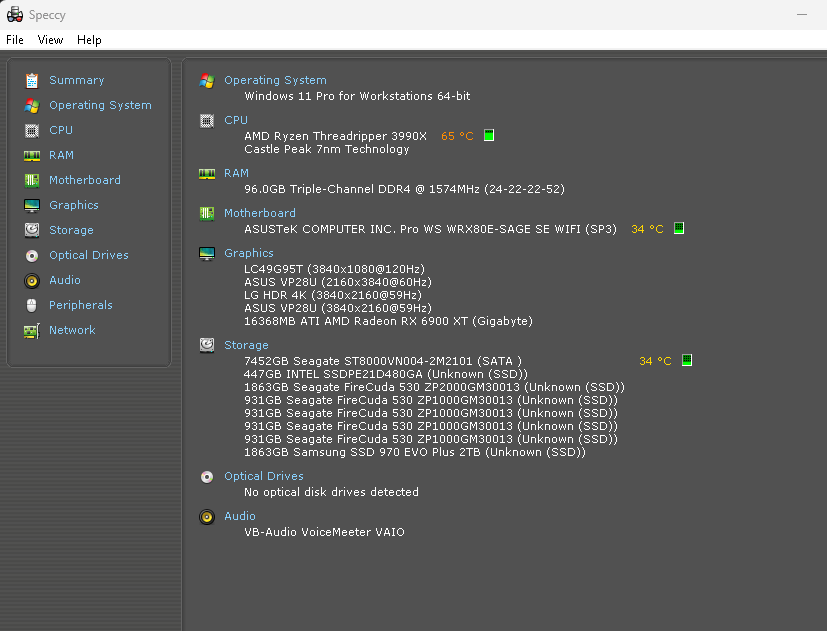
Task: Click 'Windows 11 Pro for Workstations 64-bit' text
Action: 357,96
